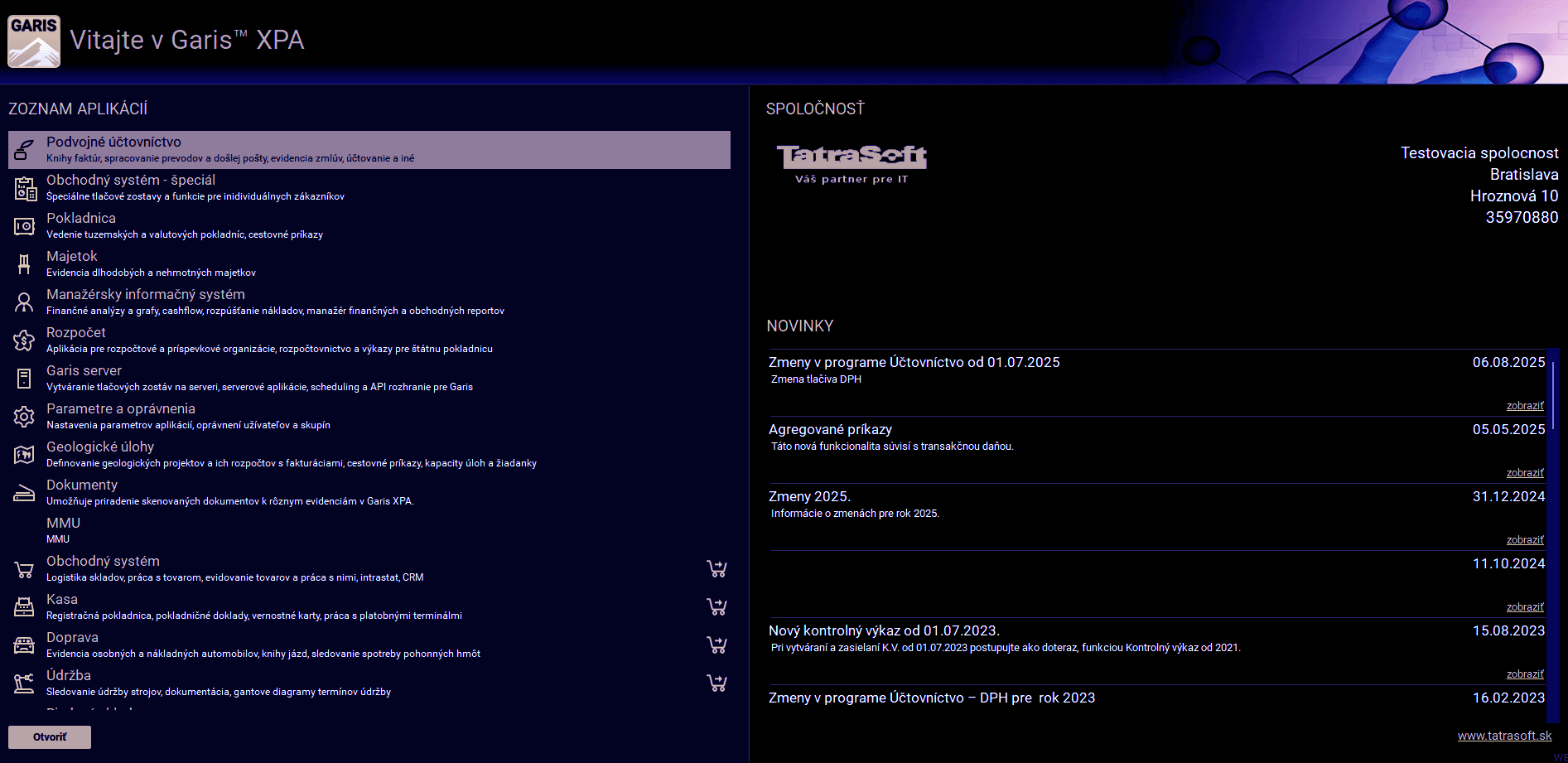1568x763 pixels.
Task: Select Parametre a oprávnenia title
Action: (121, 408)
